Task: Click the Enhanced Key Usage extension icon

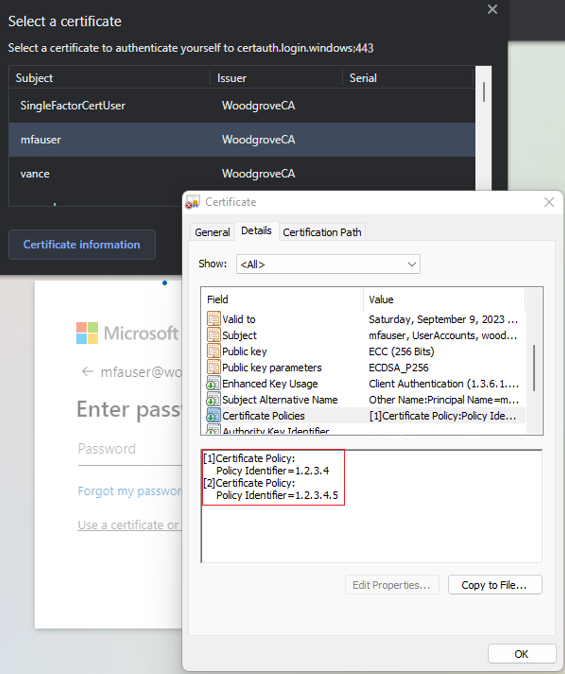Action: (213, 383)
